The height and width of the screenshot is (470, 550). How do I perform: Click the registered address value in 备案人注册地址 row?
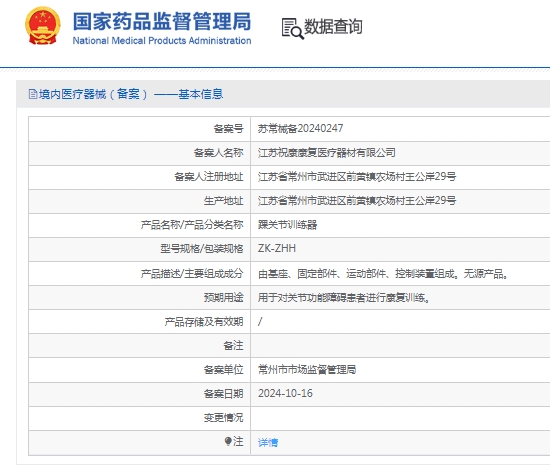pyautogui.click(x=357, y=176)
